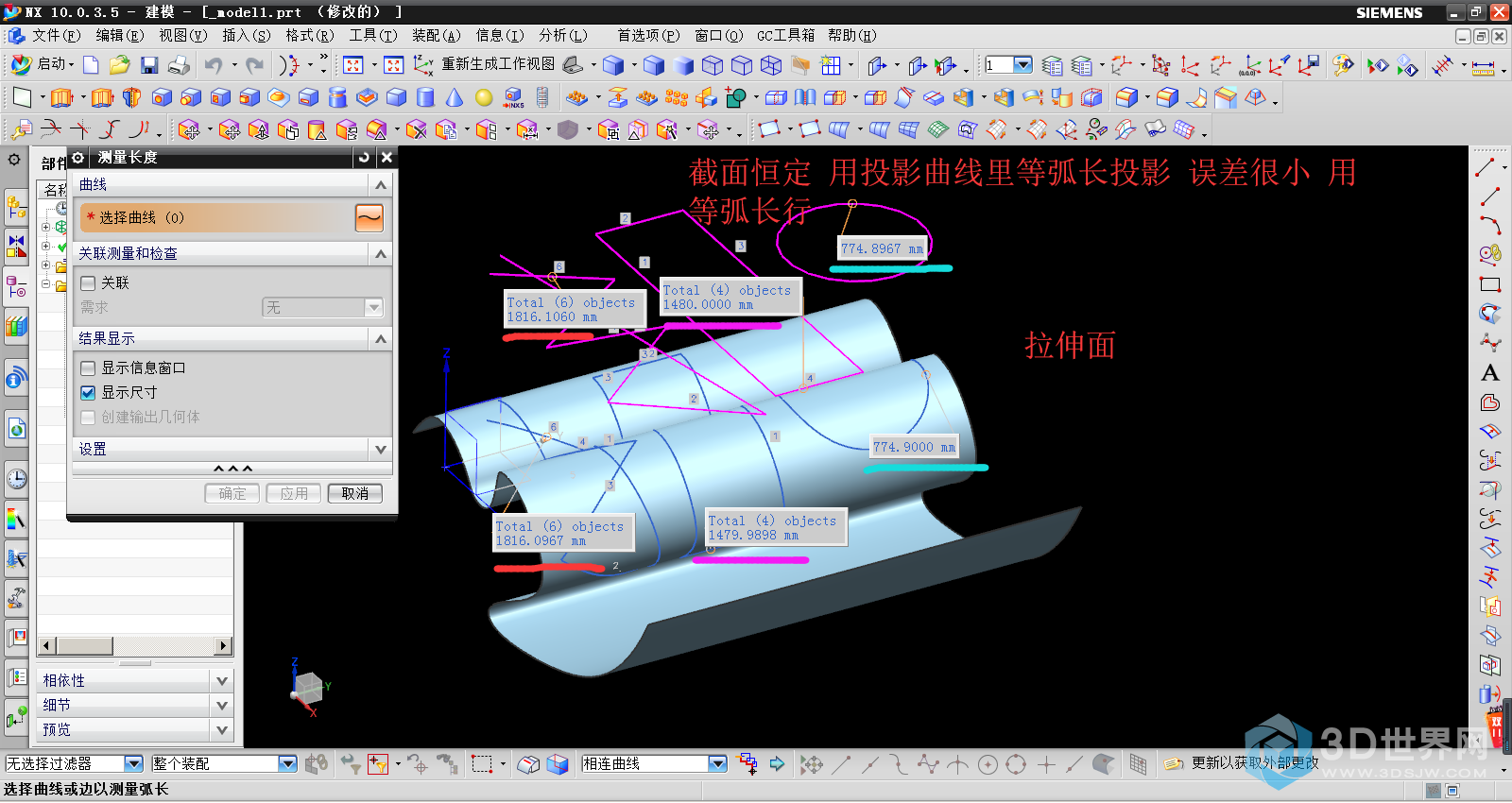Screen dimensions: 1512x803
Task: Click the select curve icon button
Action: [369, 217]
